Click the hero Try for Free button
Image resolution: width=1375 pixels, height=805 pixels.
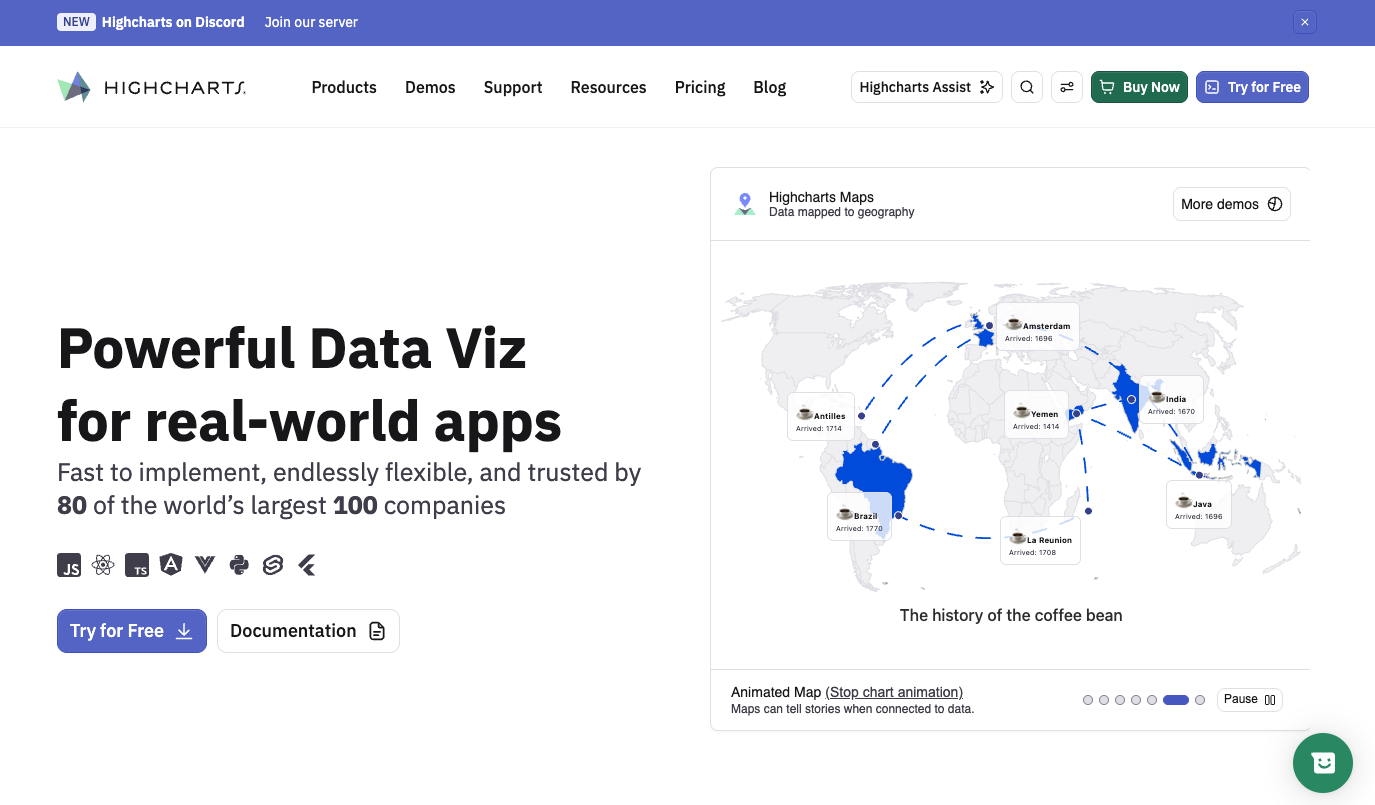pos(132,631)
